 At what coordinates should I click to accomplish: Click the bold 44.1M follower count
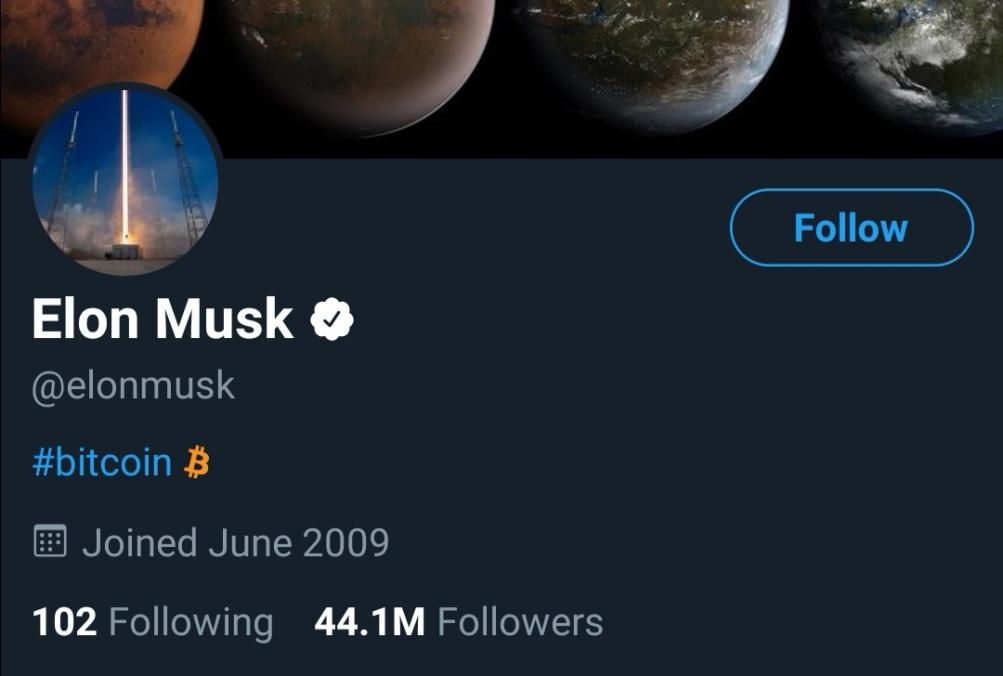coord(369,622)
